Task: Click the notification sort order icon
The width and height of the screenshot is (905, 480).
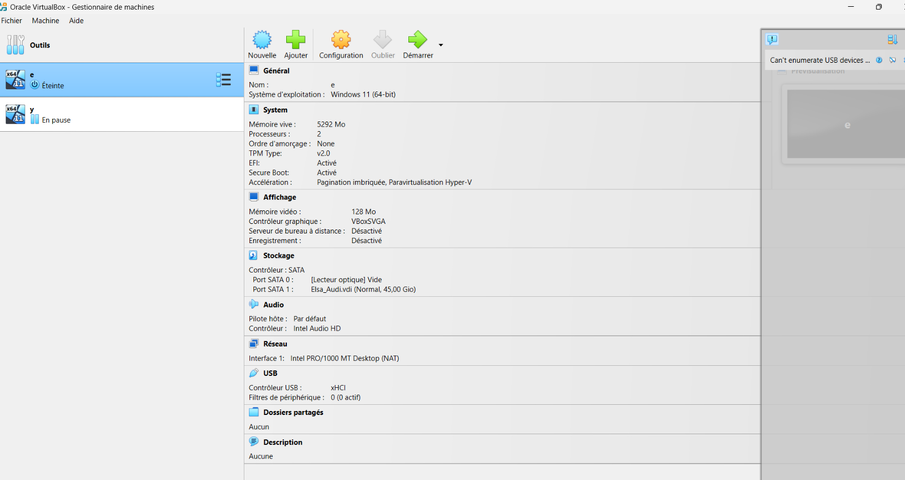Action: coord(892,39)
